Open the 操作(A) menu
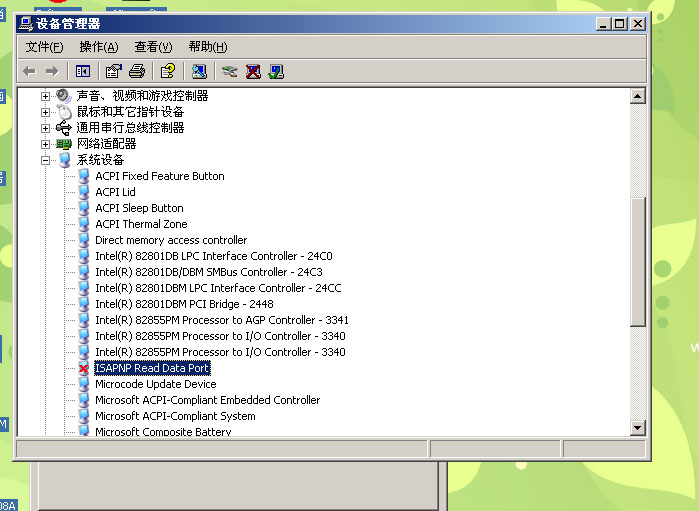Screen dimensions: 699x511 98,47
